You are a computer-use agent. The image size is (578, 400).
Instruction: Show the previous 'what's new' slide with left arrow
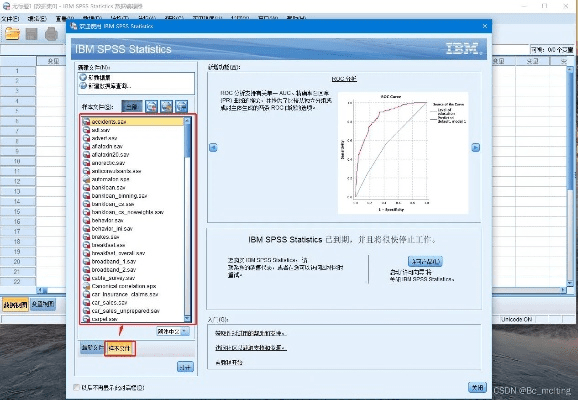pyautogui.click(x=213, y=147)
